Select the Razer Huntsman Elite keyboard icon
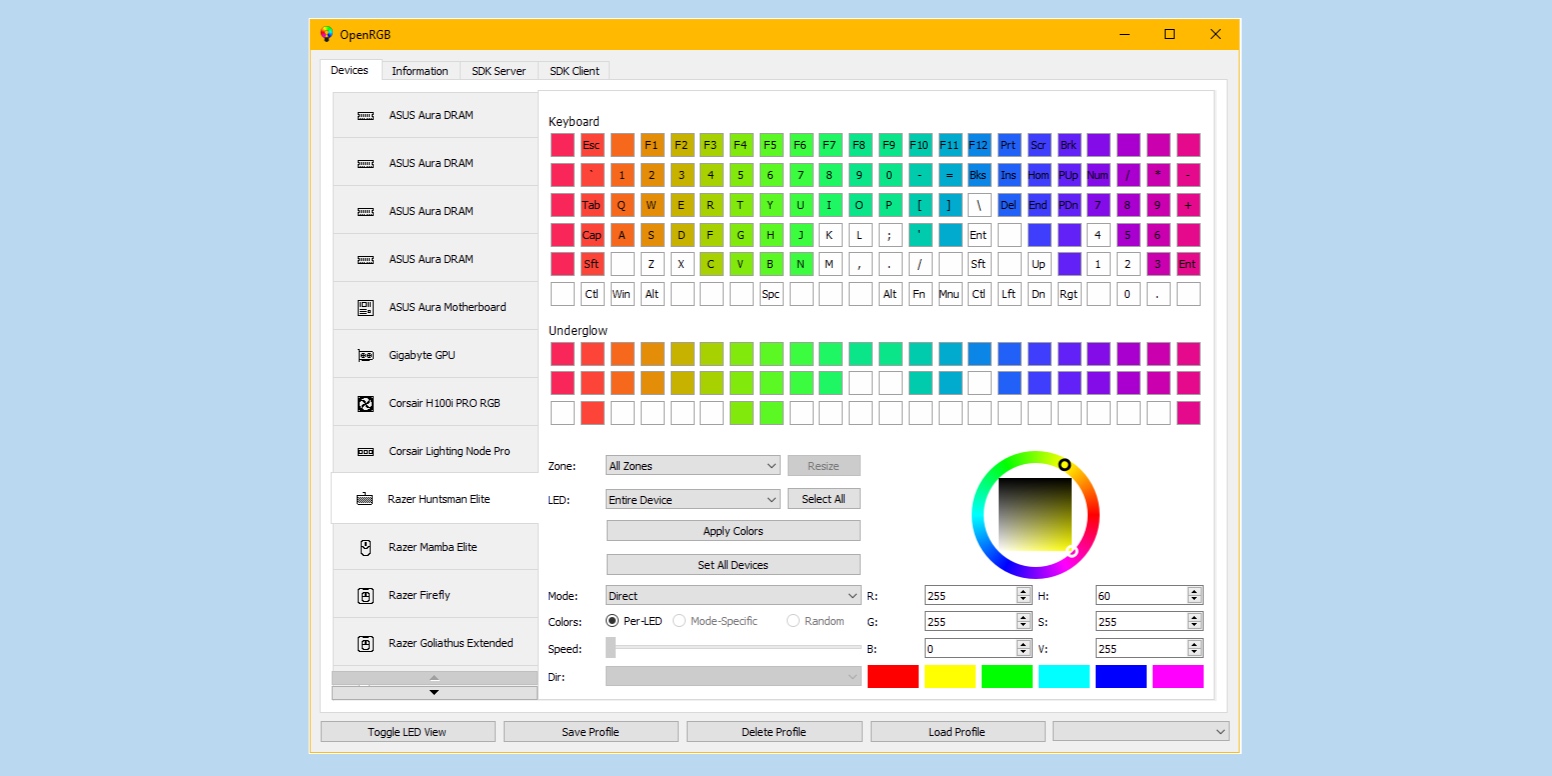 pos(365,499)
